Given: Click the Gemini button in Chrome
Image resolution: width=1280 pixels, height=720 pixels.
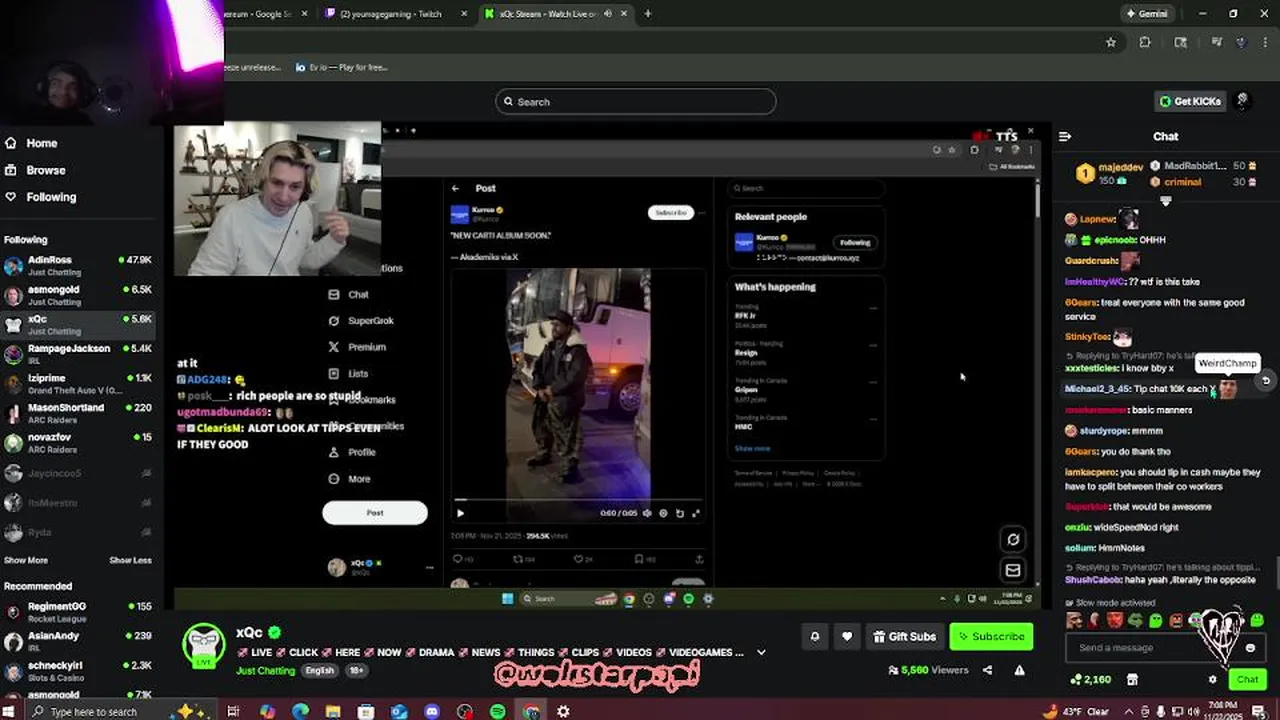Looking at the screenshot, I should (x=1146, y=14).
